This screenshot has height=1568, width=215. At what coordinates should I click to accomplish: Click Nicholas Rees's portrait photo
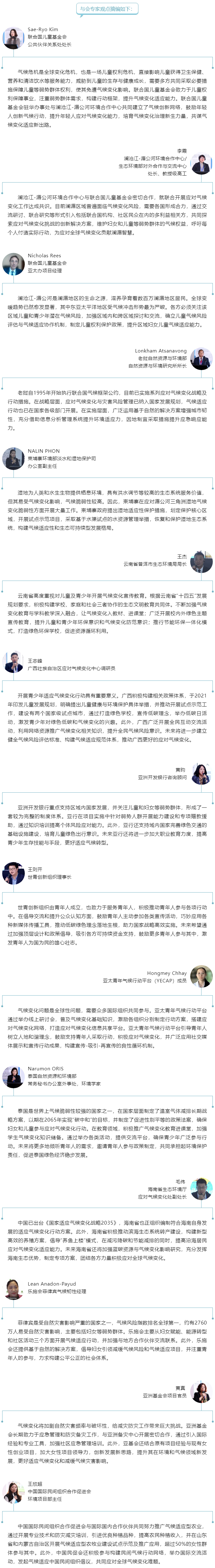[x=13, y=264]
